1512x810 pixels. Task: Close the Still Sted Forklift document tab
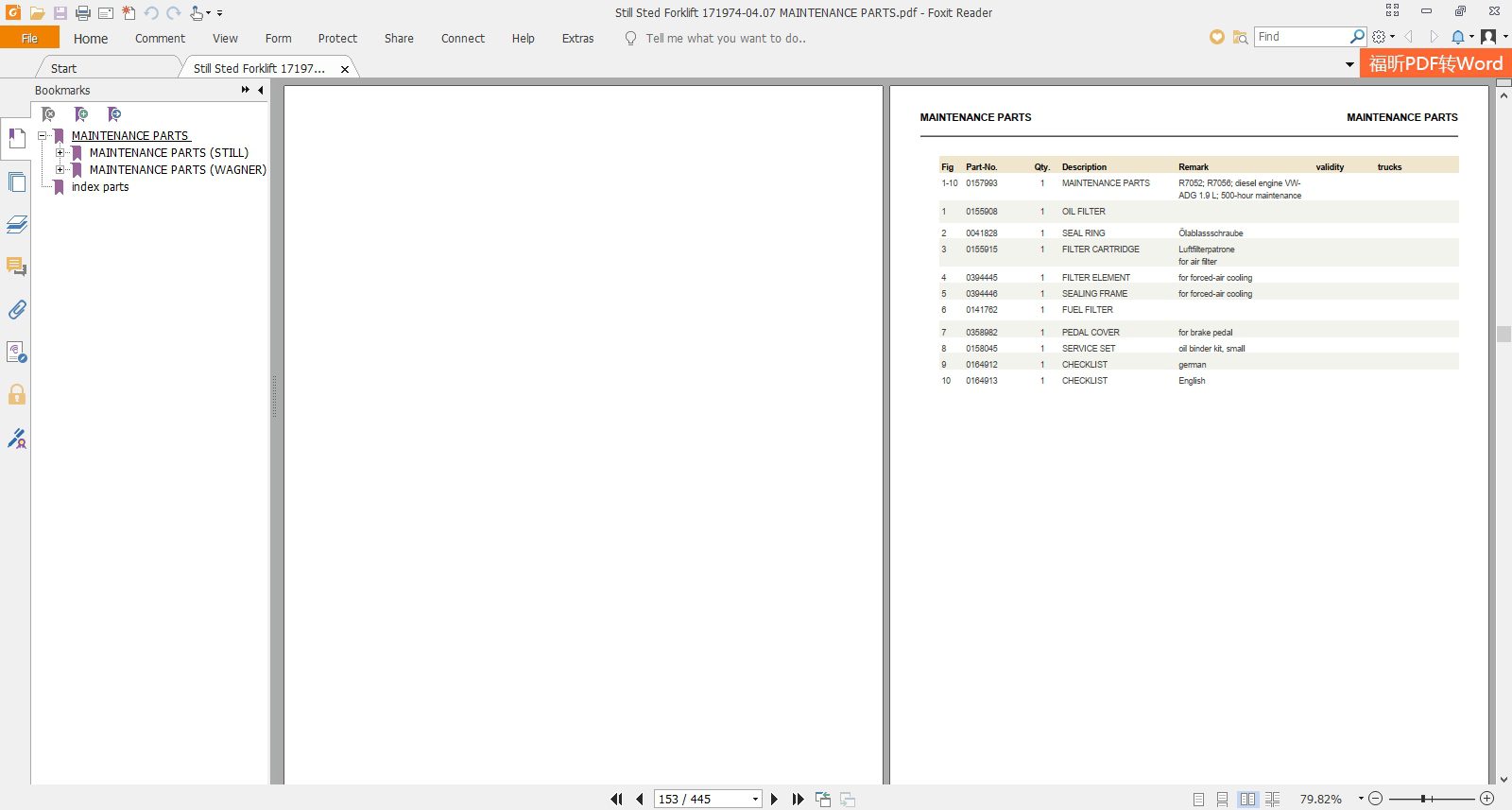pyautogui.click(x=345, y=69)
